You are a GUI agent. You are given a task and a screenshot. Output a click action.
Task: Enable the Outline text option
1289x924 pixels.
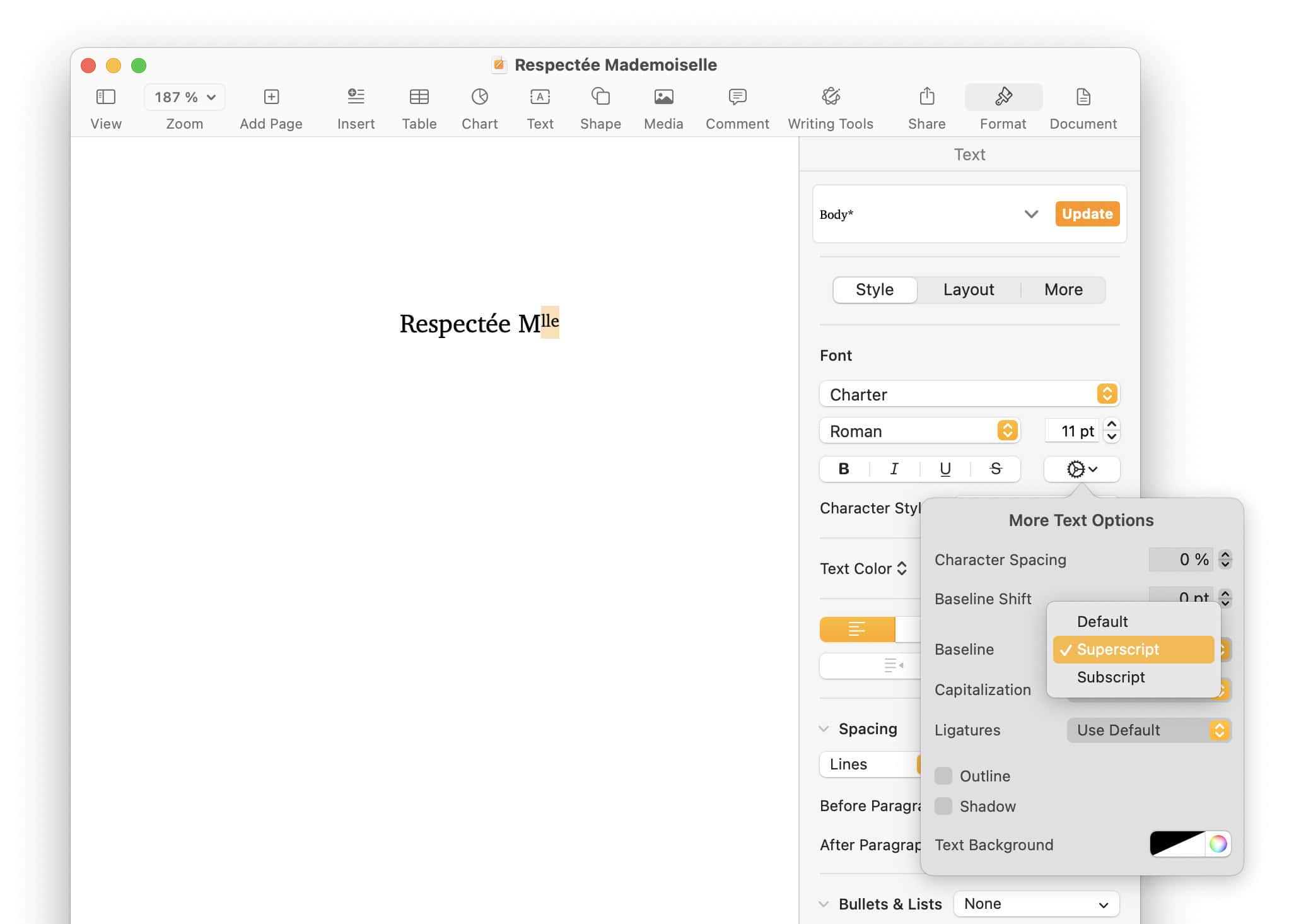[944, 776]
